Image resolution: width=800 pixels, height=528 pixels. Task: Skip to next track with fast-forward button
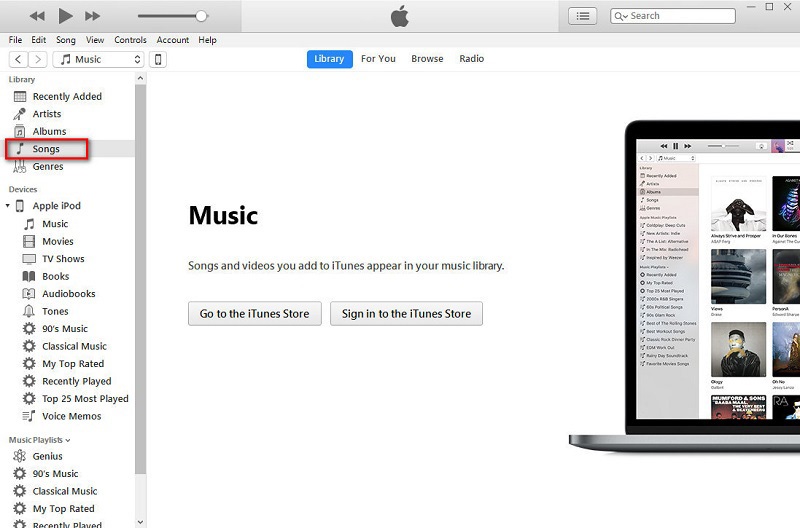click(92, 16)
